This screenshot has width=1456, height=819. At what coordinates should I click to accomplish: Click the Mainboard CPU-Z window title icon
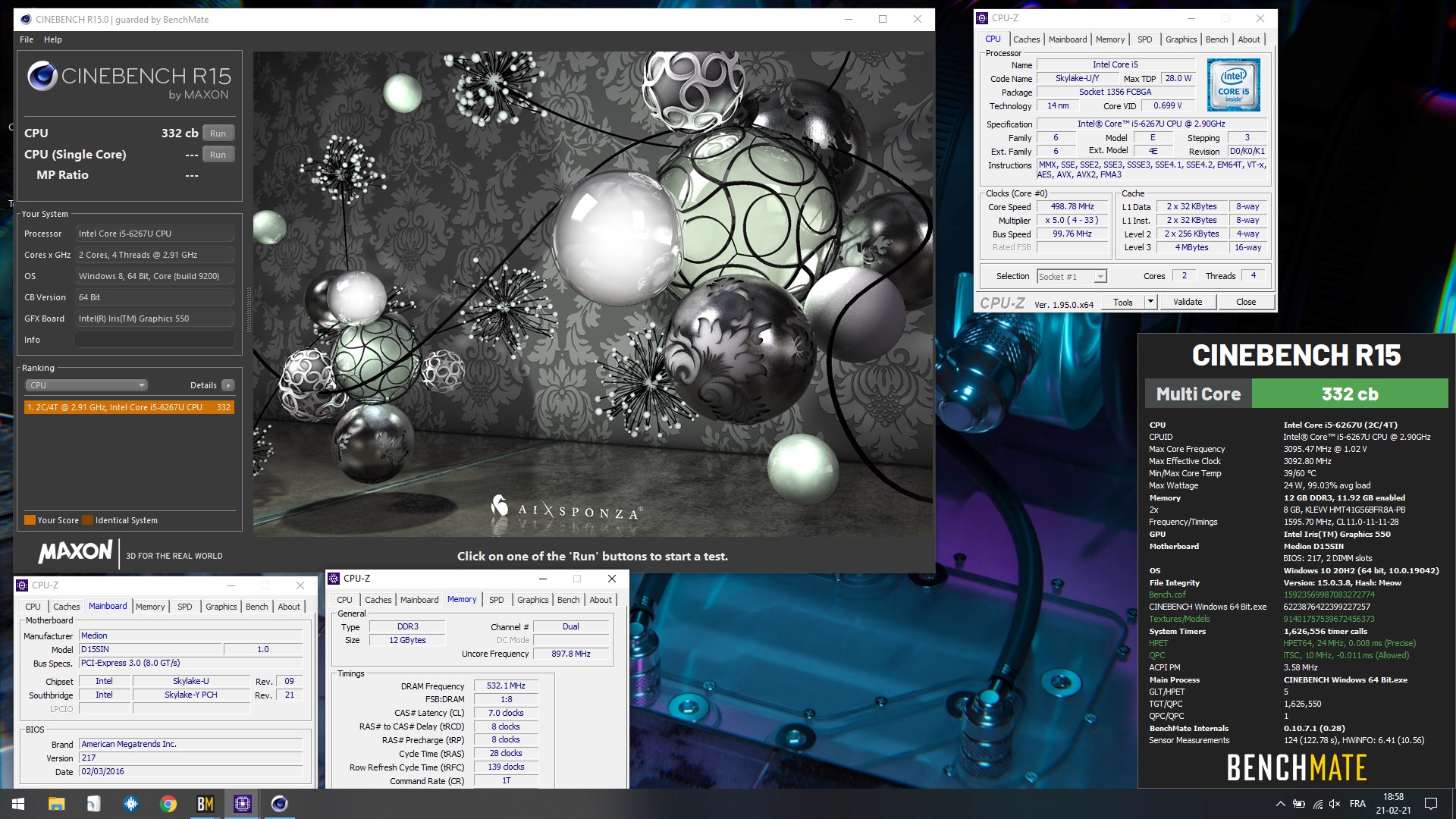coord(22,585)
